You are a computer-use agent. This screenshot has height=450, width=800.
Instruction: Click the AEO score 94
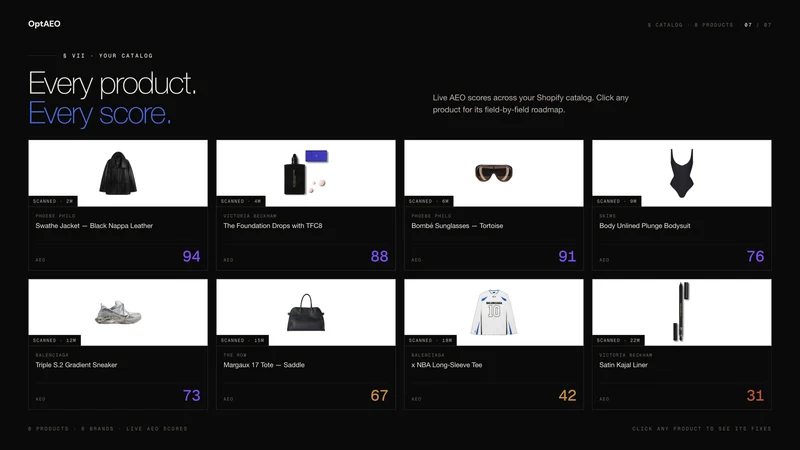tap(191, 256)
